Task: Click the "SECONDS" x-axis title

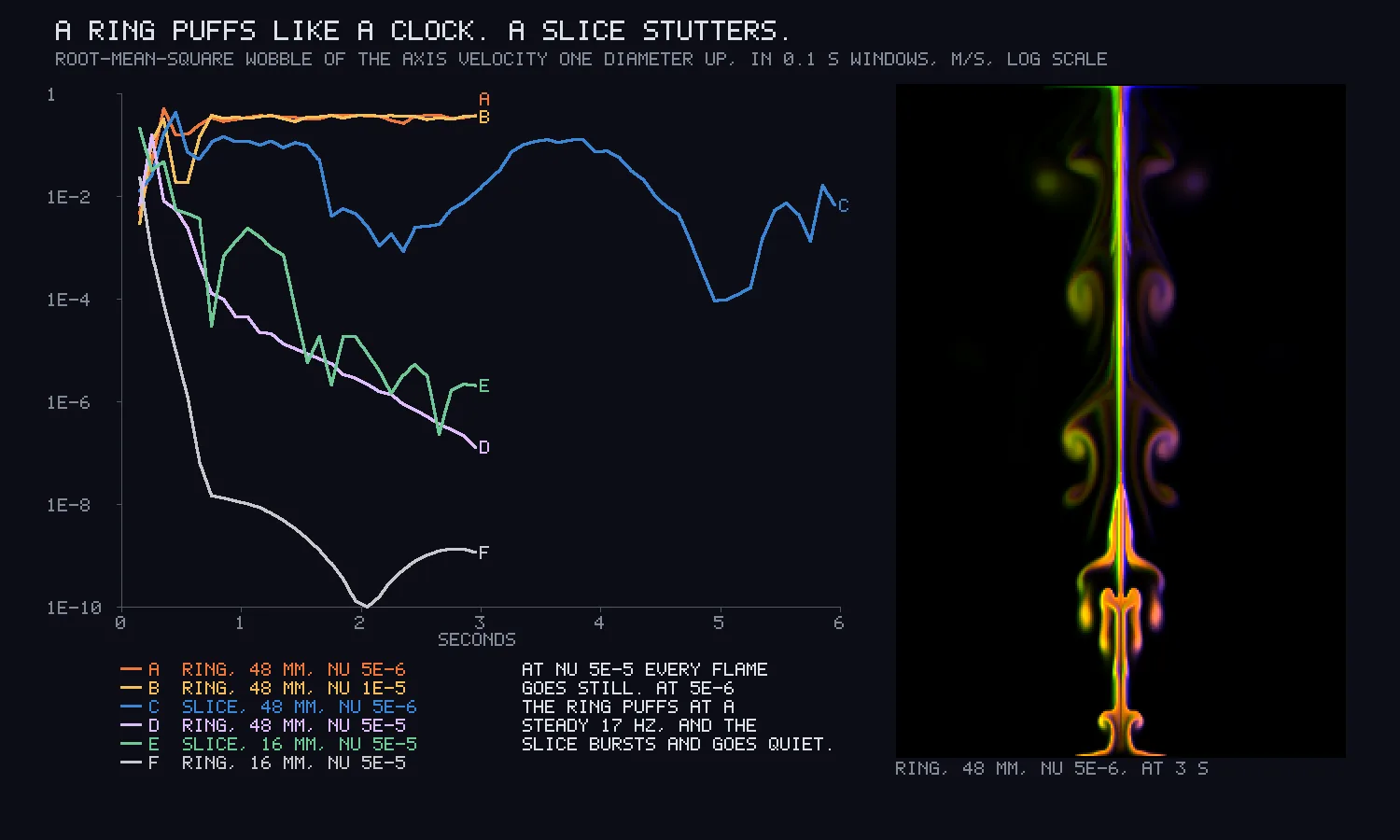Action: coord(477,639)
